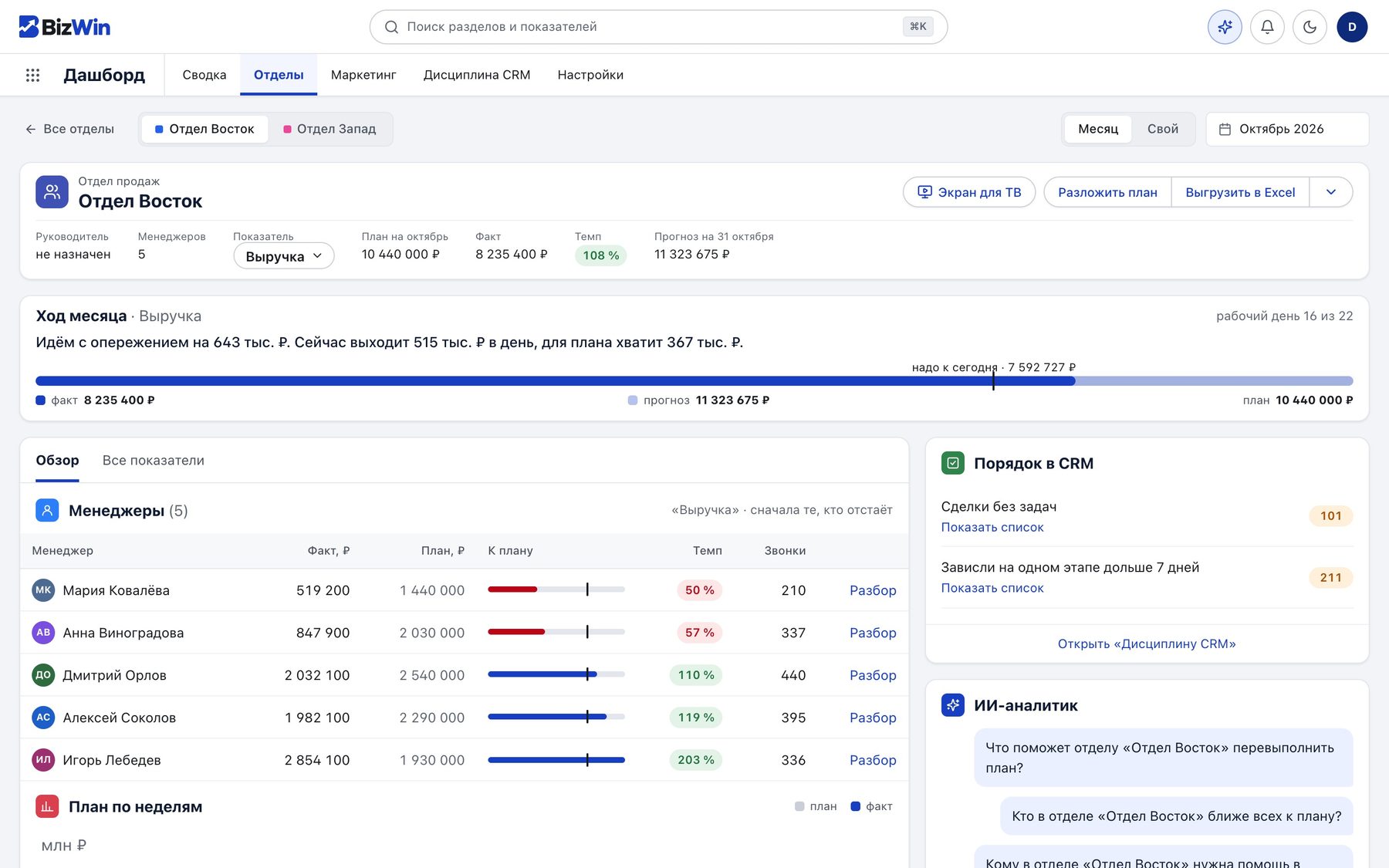Click Выгрузить в Excel button
The height and width of the screenshot is (868, 1389).
pyautogui.click(x=1240, y=192)
